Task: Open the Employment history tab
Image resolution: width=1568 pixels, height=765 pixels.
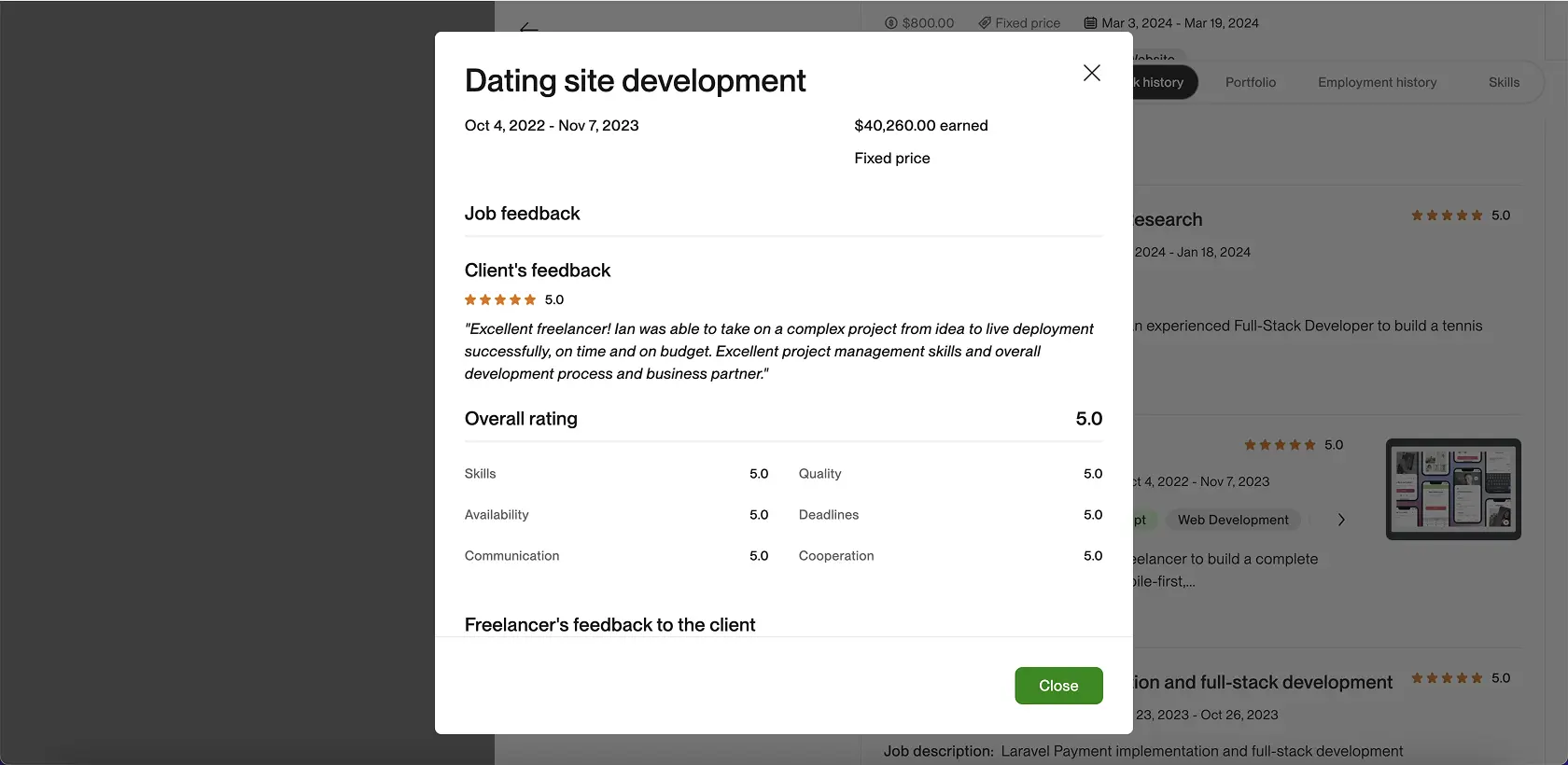Action: [x=1377, y=82]
